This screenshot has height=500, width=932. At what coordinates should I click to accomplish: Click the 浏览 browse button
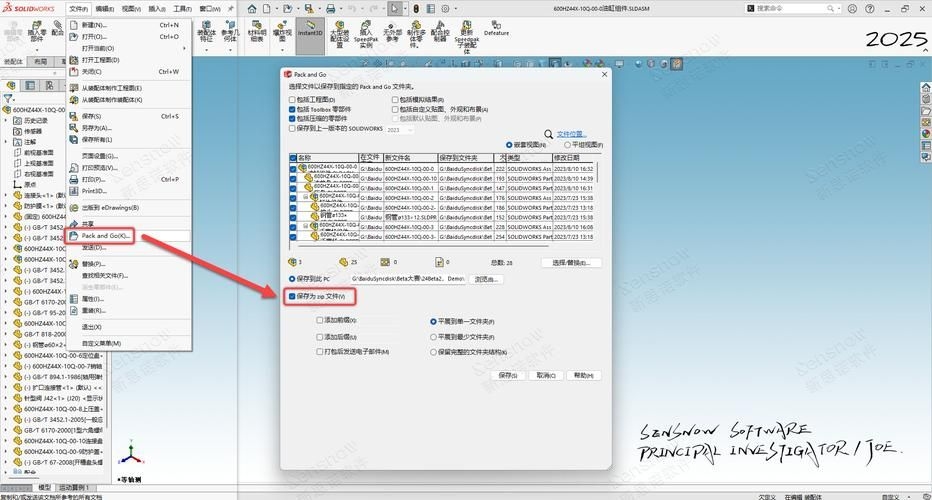[x=484, y=279]
